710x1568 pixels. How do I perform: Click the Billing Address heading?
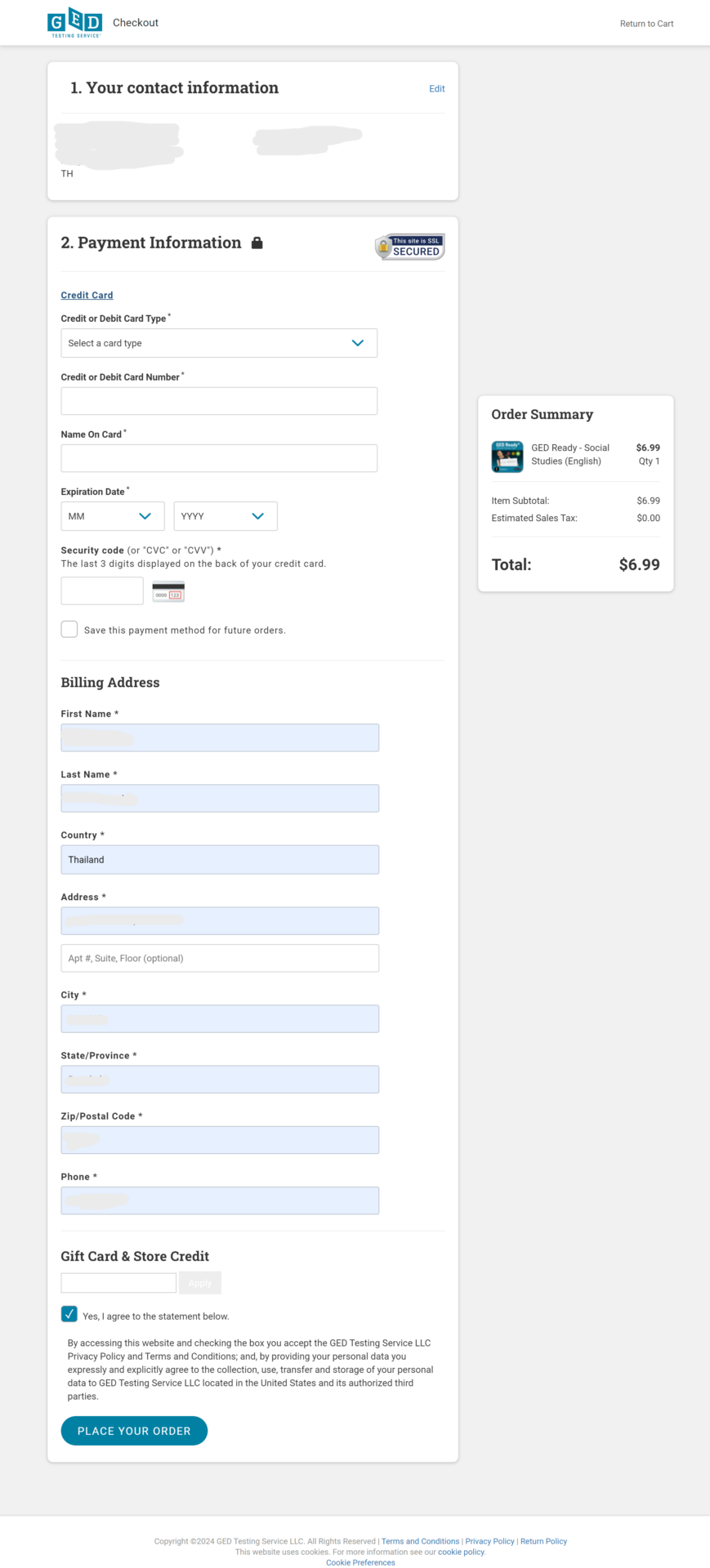coord(110,683)
